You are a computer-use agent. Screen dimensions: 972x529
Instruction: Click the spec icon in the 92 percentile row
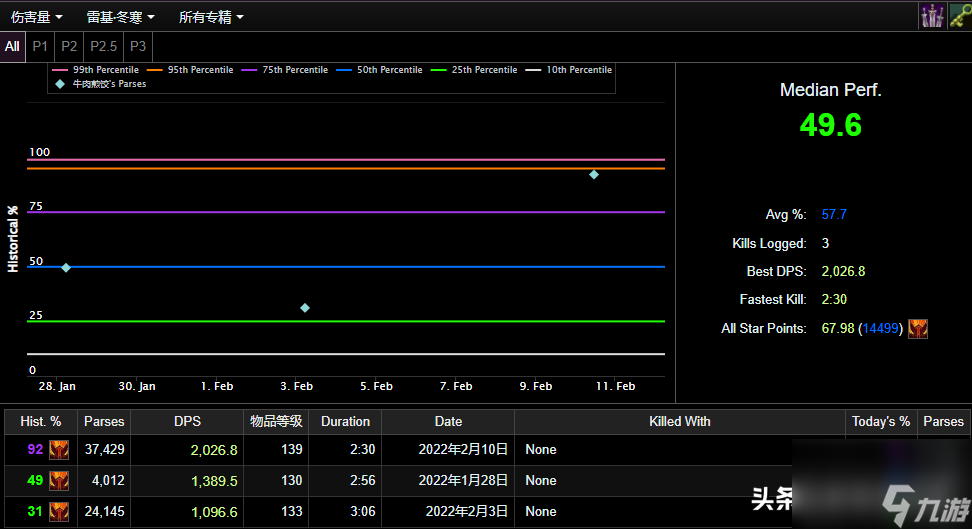[x=59, y=450]
